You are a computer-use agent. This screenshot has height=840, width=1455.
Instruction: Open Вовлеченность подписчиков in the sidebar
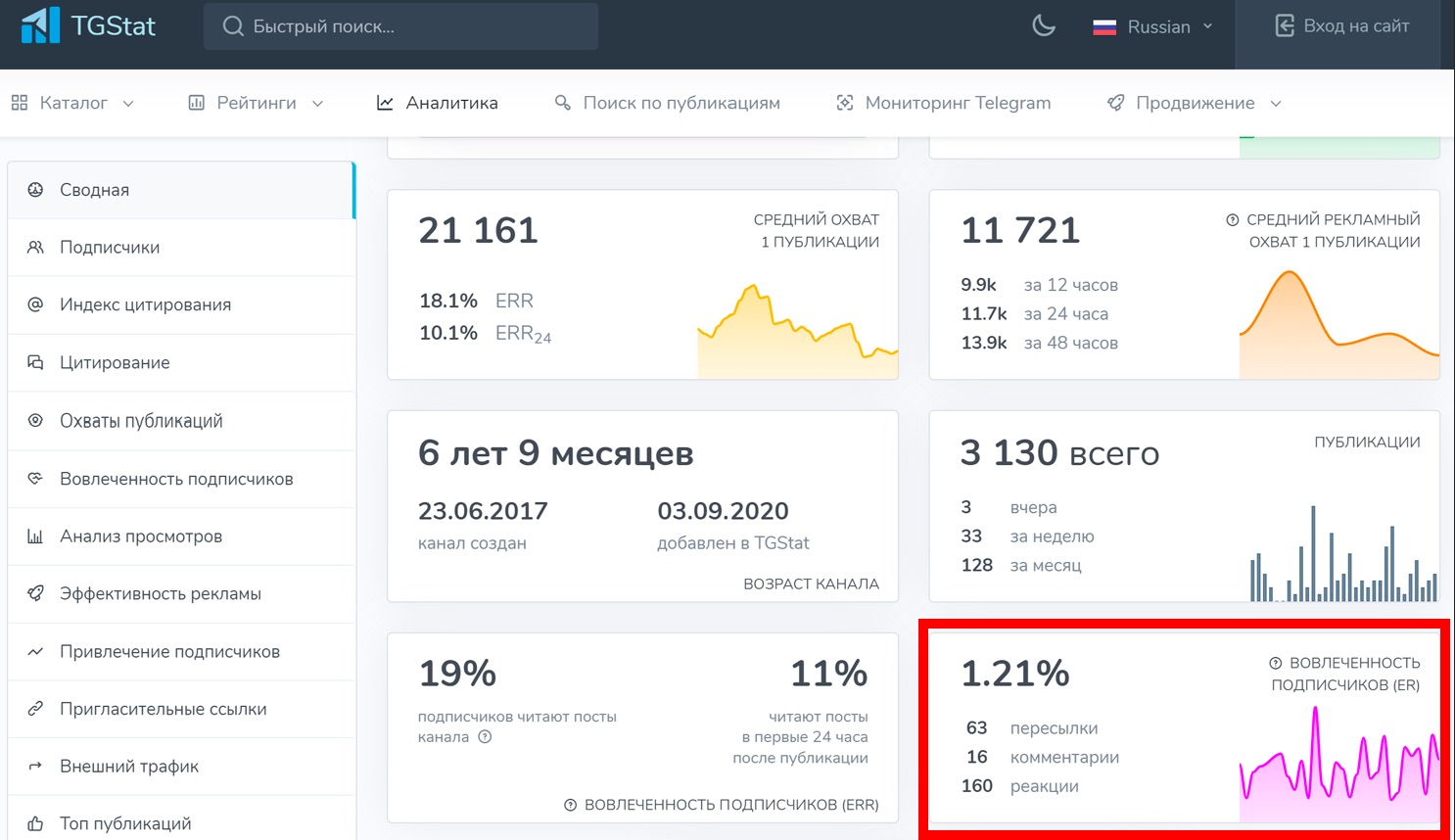pos(181,479)
